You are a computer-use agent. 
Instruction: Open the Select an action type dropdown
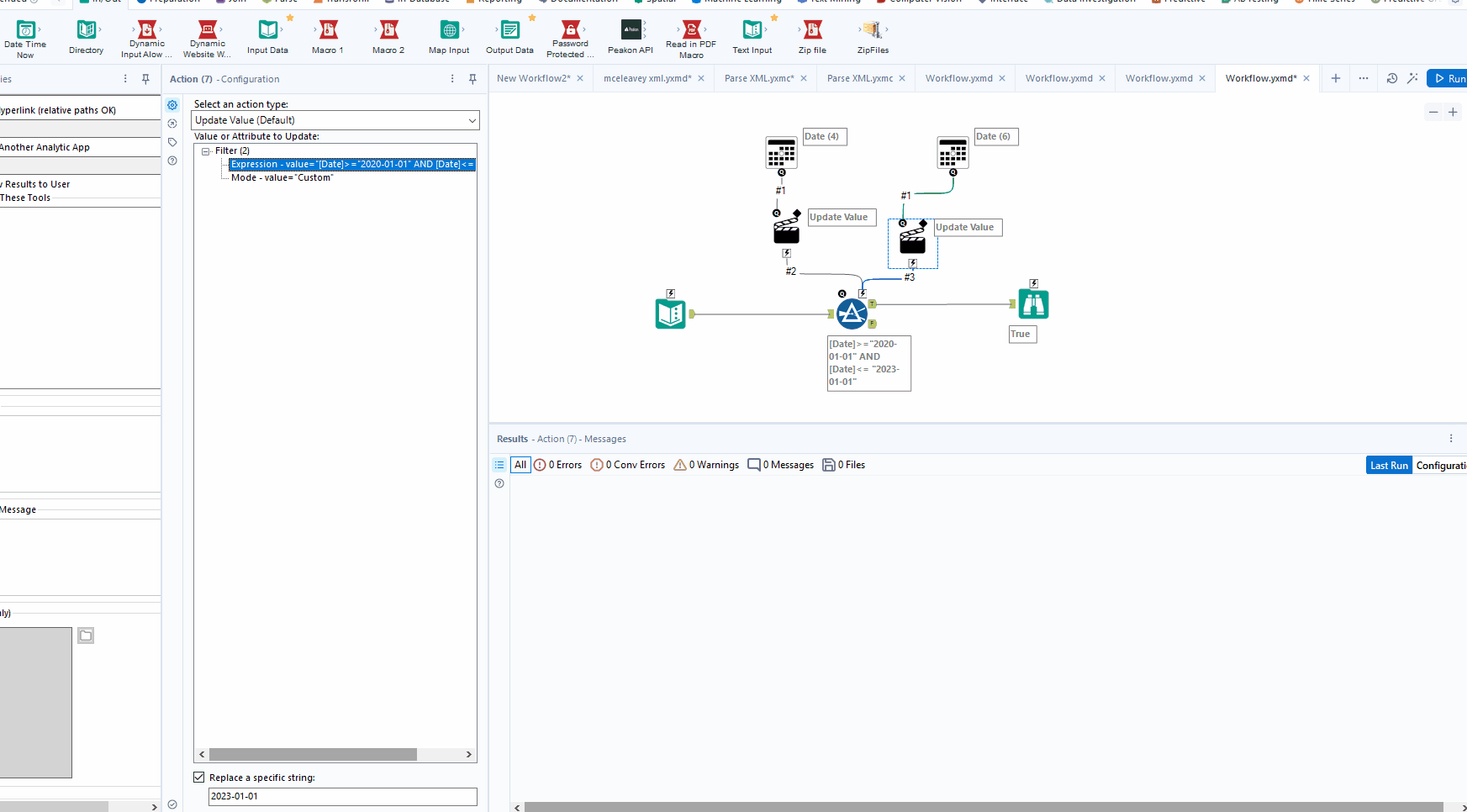point(335,120)
